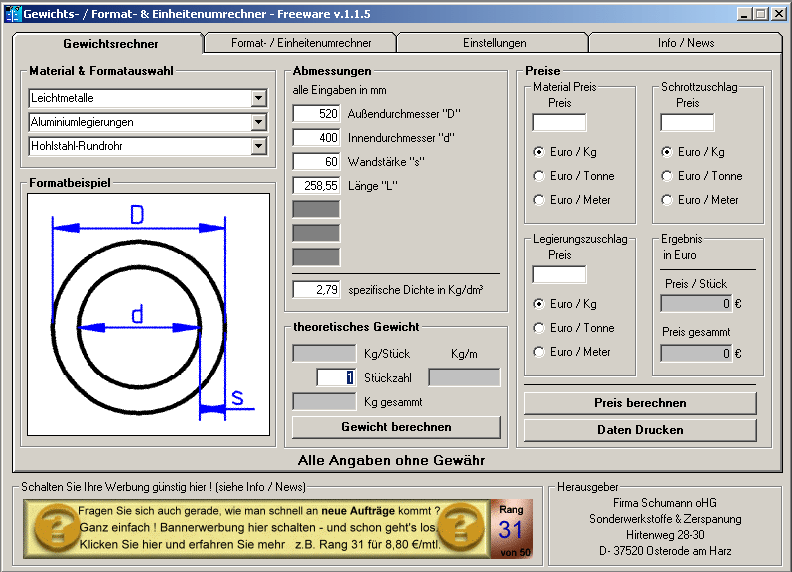This screenshot has width=792, height=572.
Task: Click "D- 37520 Osterode am Harz" text
Action: tap(665, 551)
